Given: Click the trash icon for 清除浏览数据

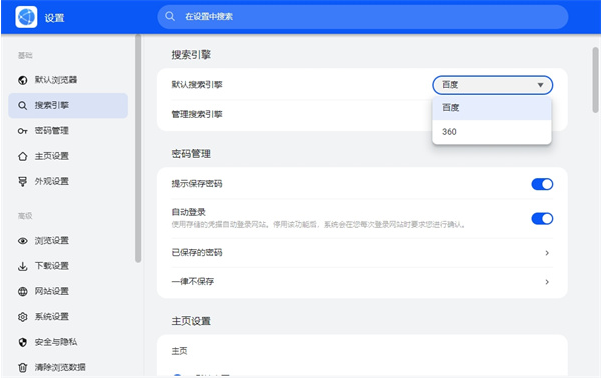Looking at the screenshot, I should pyautogui.click(x=23, y=368).
